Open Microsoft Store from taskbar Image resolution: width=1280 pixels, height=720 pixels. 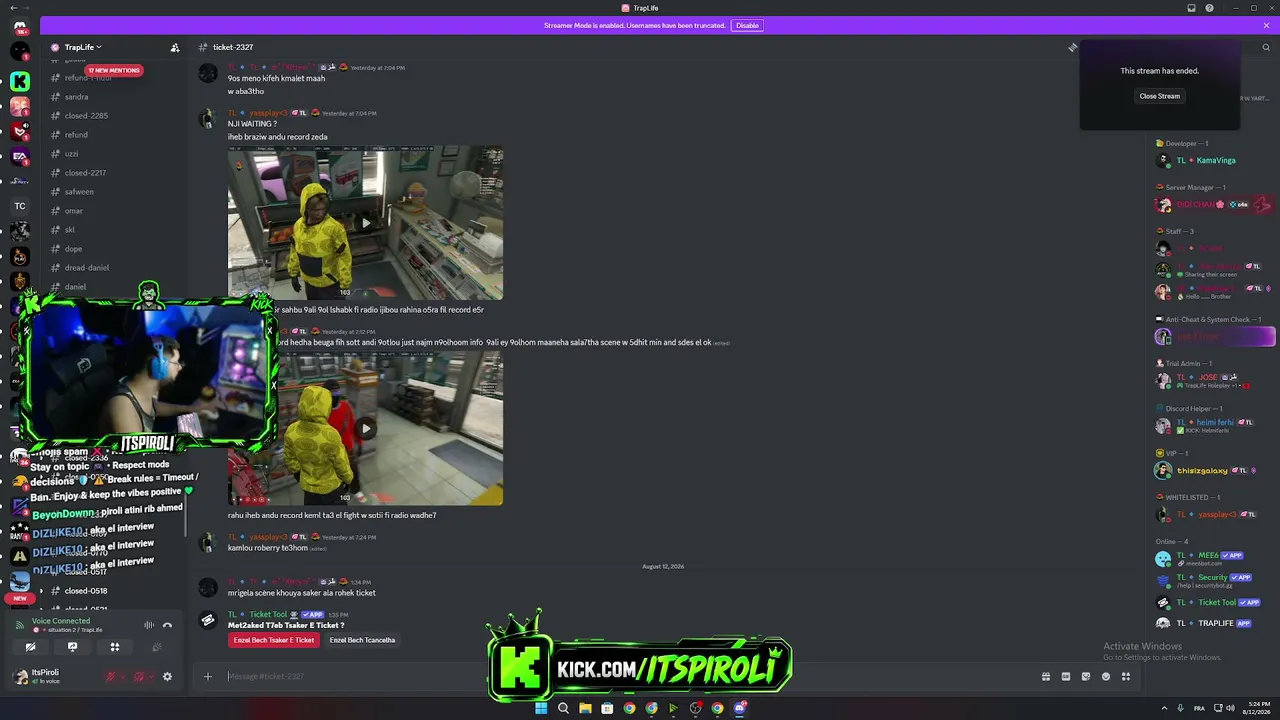[x=607, y=708]
